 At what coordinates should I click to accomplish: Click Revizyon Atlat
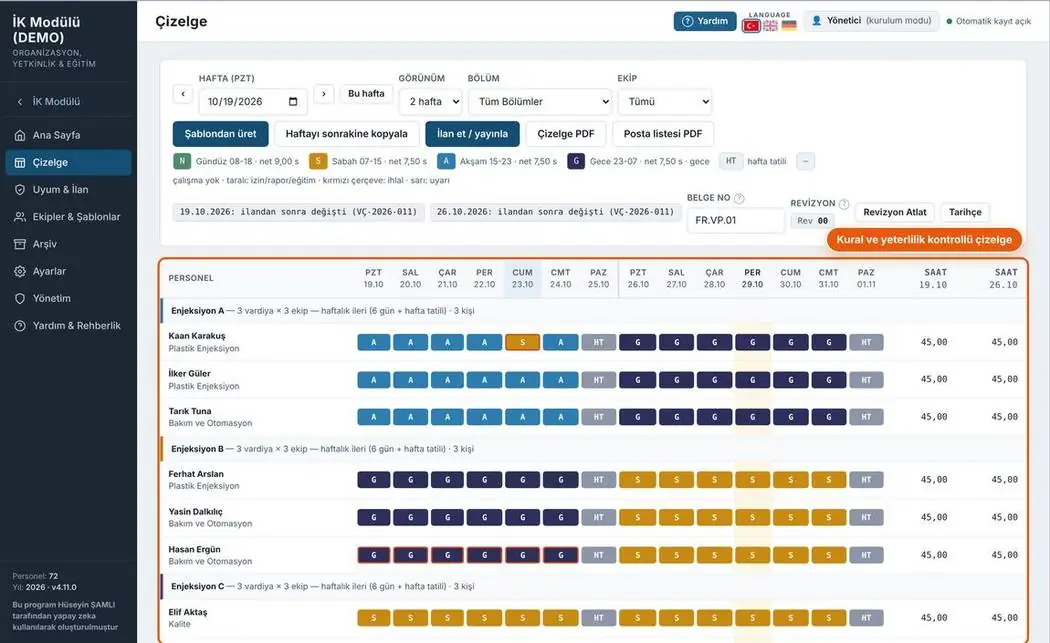(x=895, y=212)
